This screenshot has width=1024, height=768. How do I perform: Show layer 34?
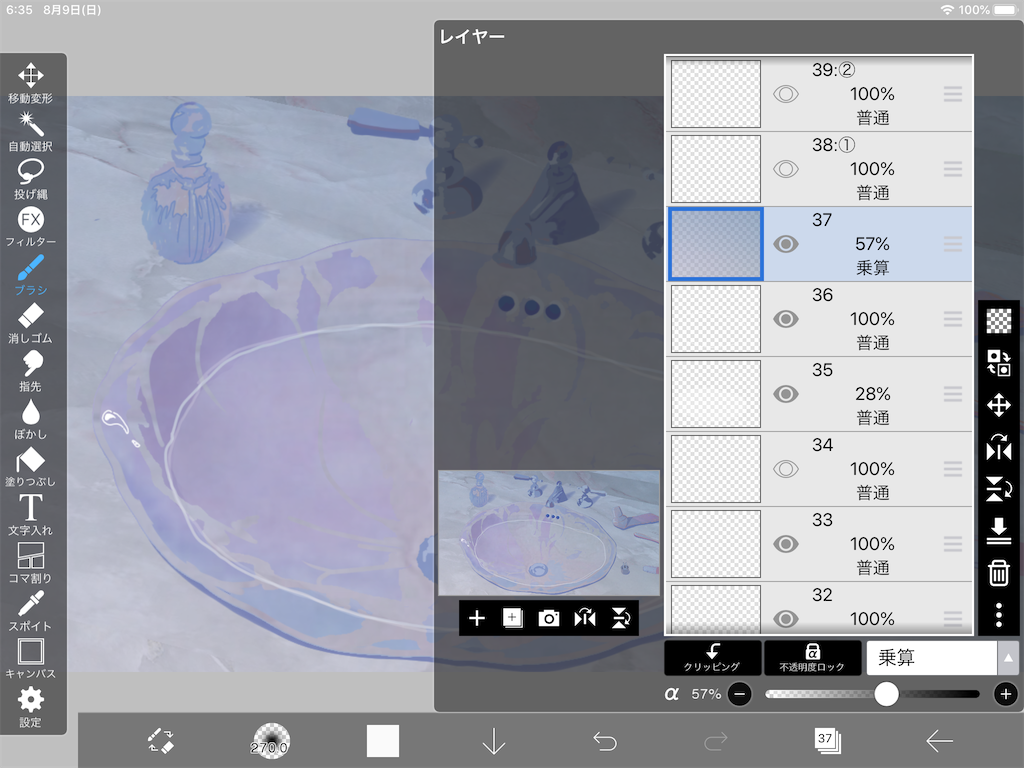coord(786,469)
